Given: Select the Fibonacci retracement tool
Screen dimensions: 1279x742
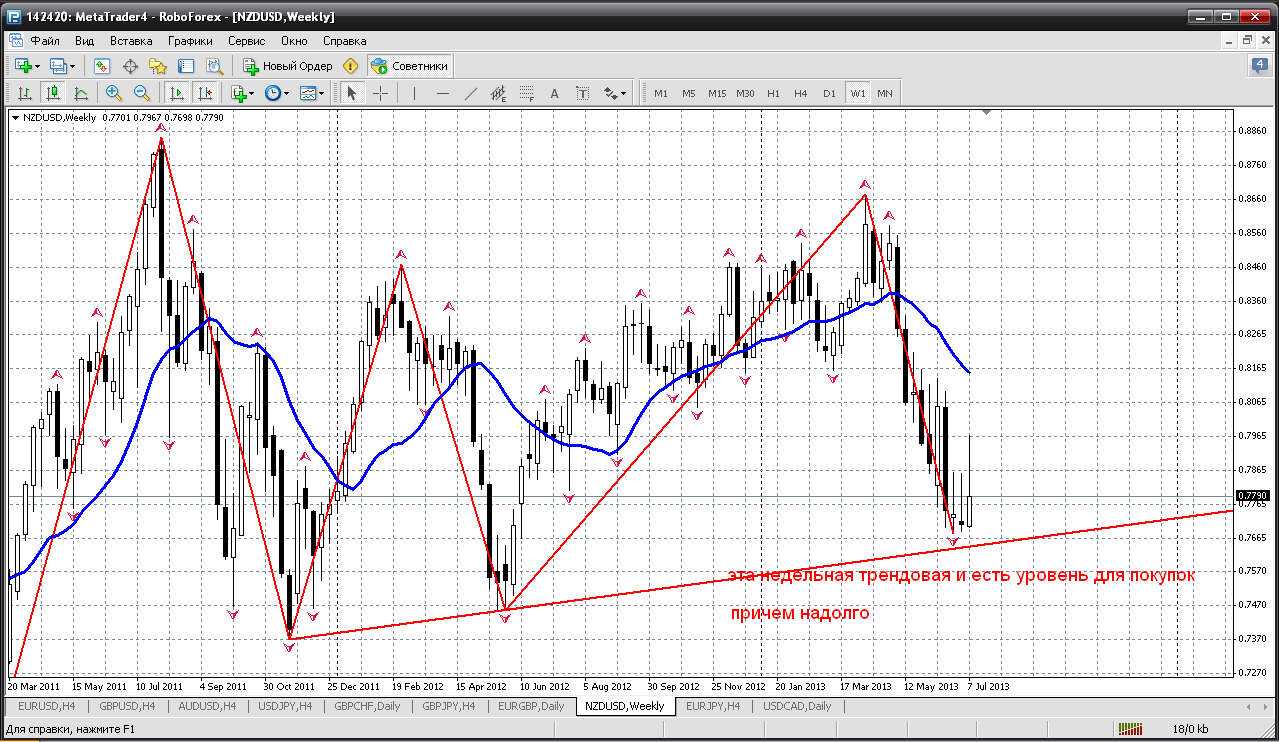Looking at the screenshot, I should pyautogui.click(x=527, y=93).
